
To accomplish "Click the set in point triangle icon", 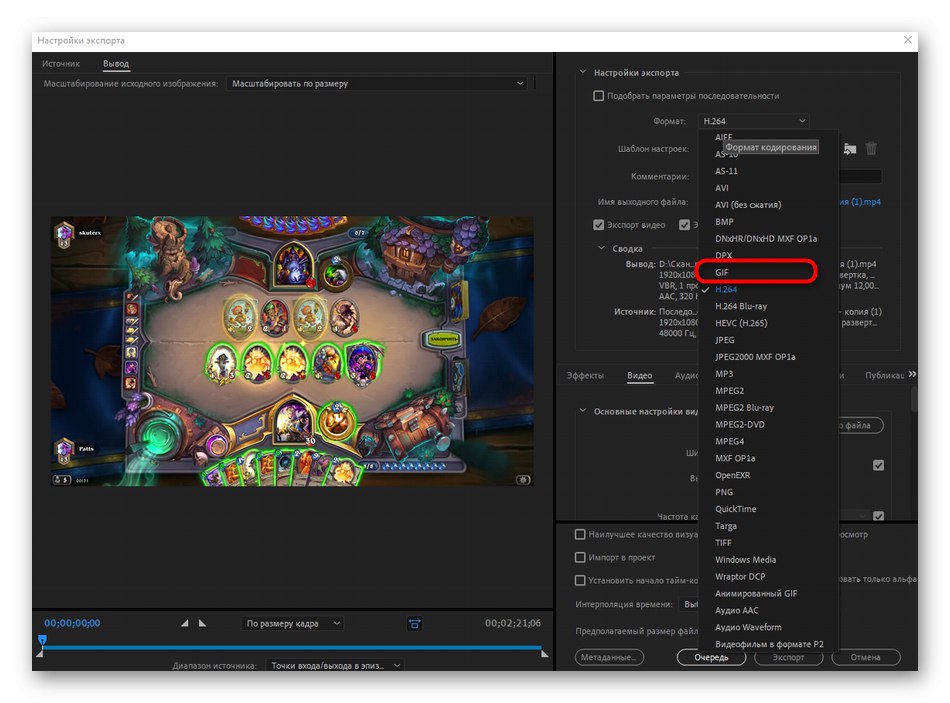I will pyautogui.click(x=185, y=623).
